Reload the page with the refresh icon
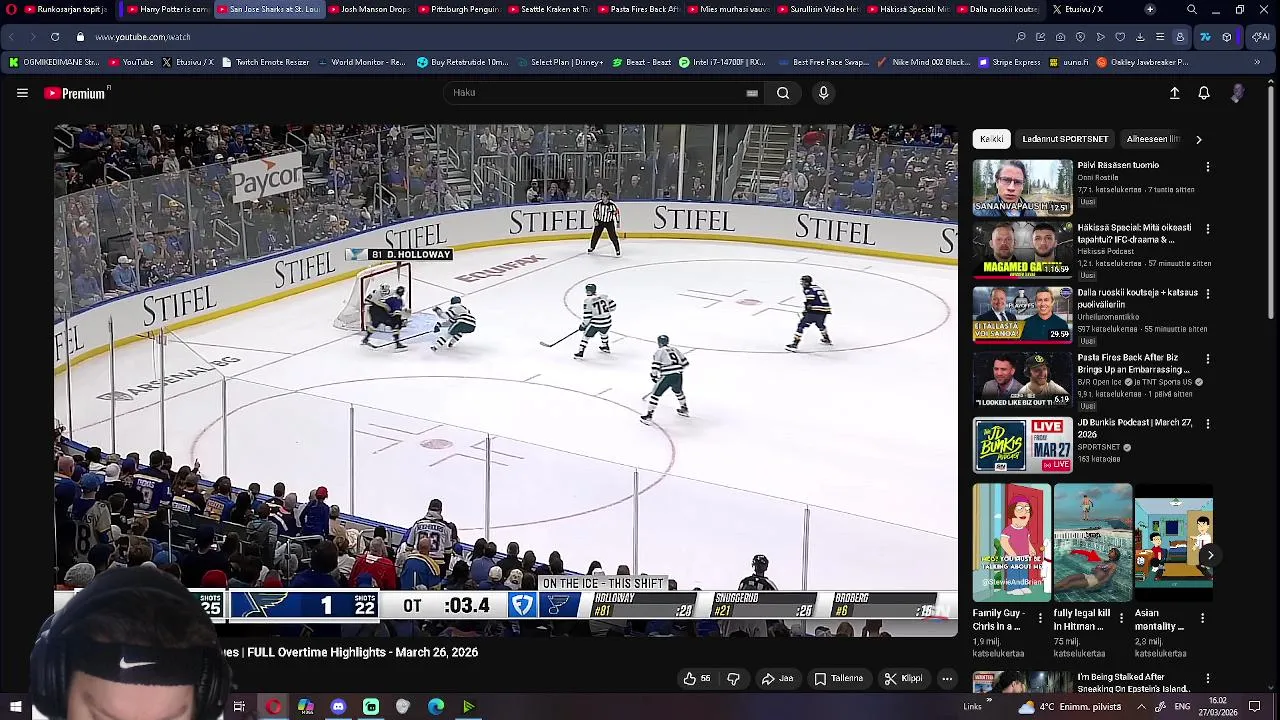Image resolution: width=1280 pixels, height=720 pixels. (x=54, y=37)
